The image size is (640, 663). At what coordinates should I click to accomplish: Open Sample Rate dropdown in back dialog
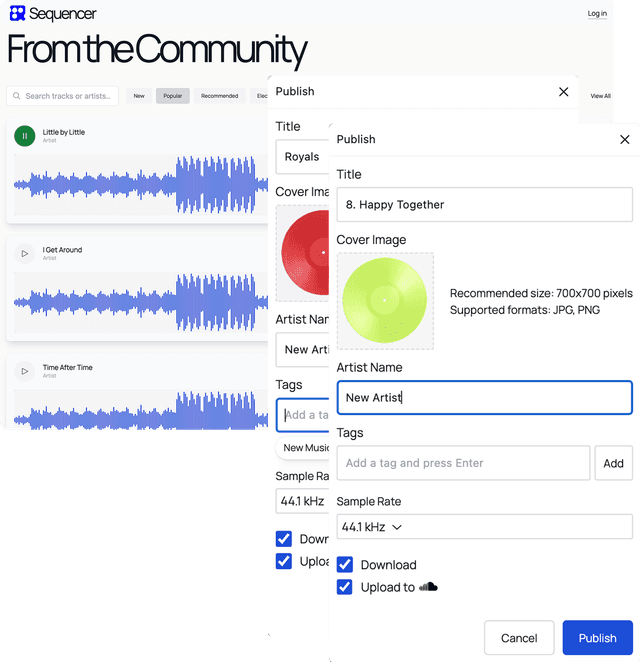coord(302,501)
